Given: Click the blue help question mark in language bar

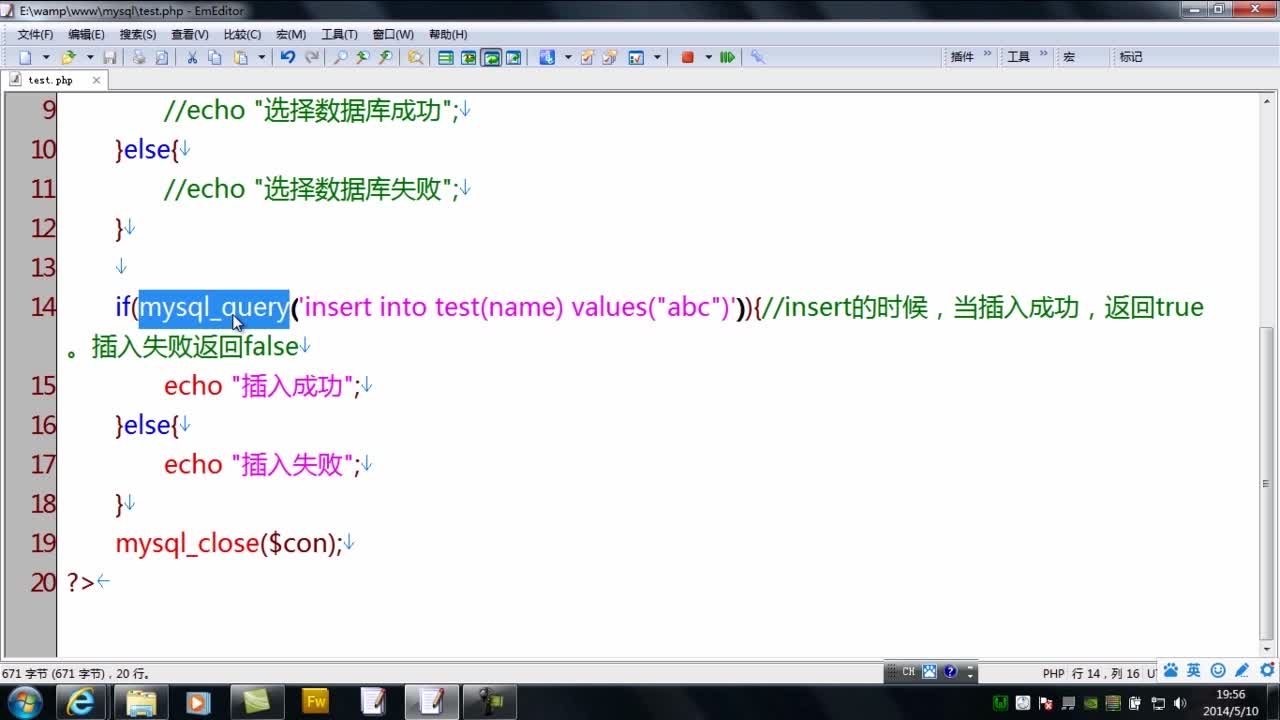Looking at the screenshot, I should (950, 672).
